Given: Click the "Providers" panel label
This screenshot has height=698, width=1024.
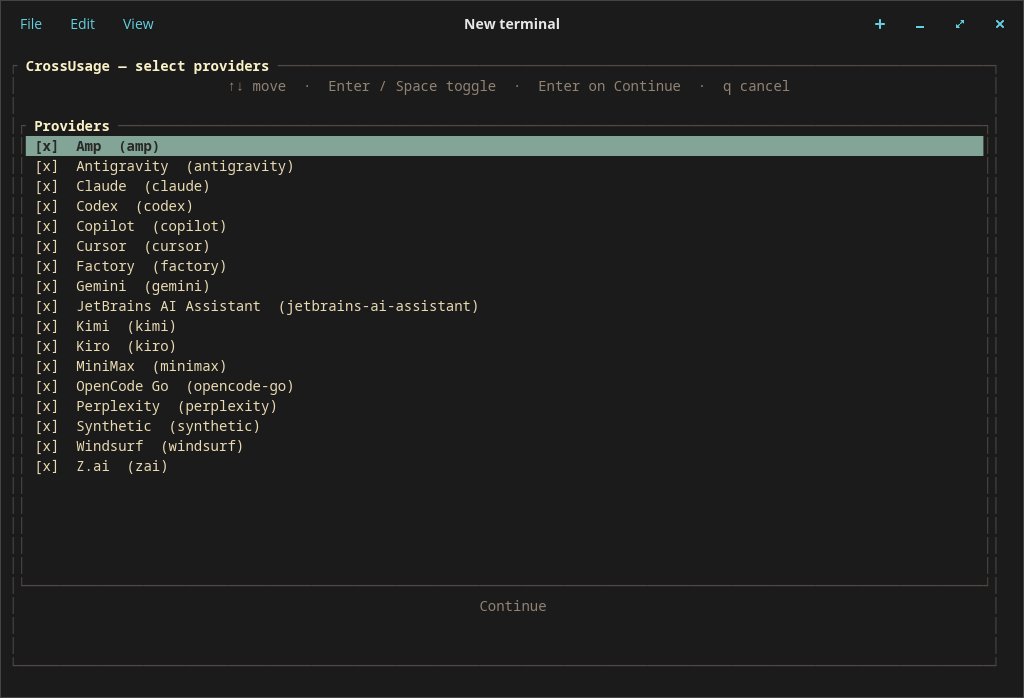Looking at the screenshot, I should tap(72, 126).
